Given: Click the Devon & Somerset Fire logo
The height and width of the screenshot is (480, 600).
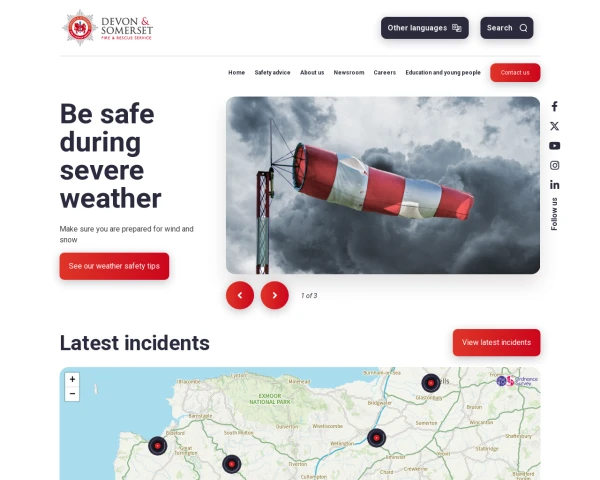Looking at the screenshot, I should pyautogui.click(x=108, y=28).
